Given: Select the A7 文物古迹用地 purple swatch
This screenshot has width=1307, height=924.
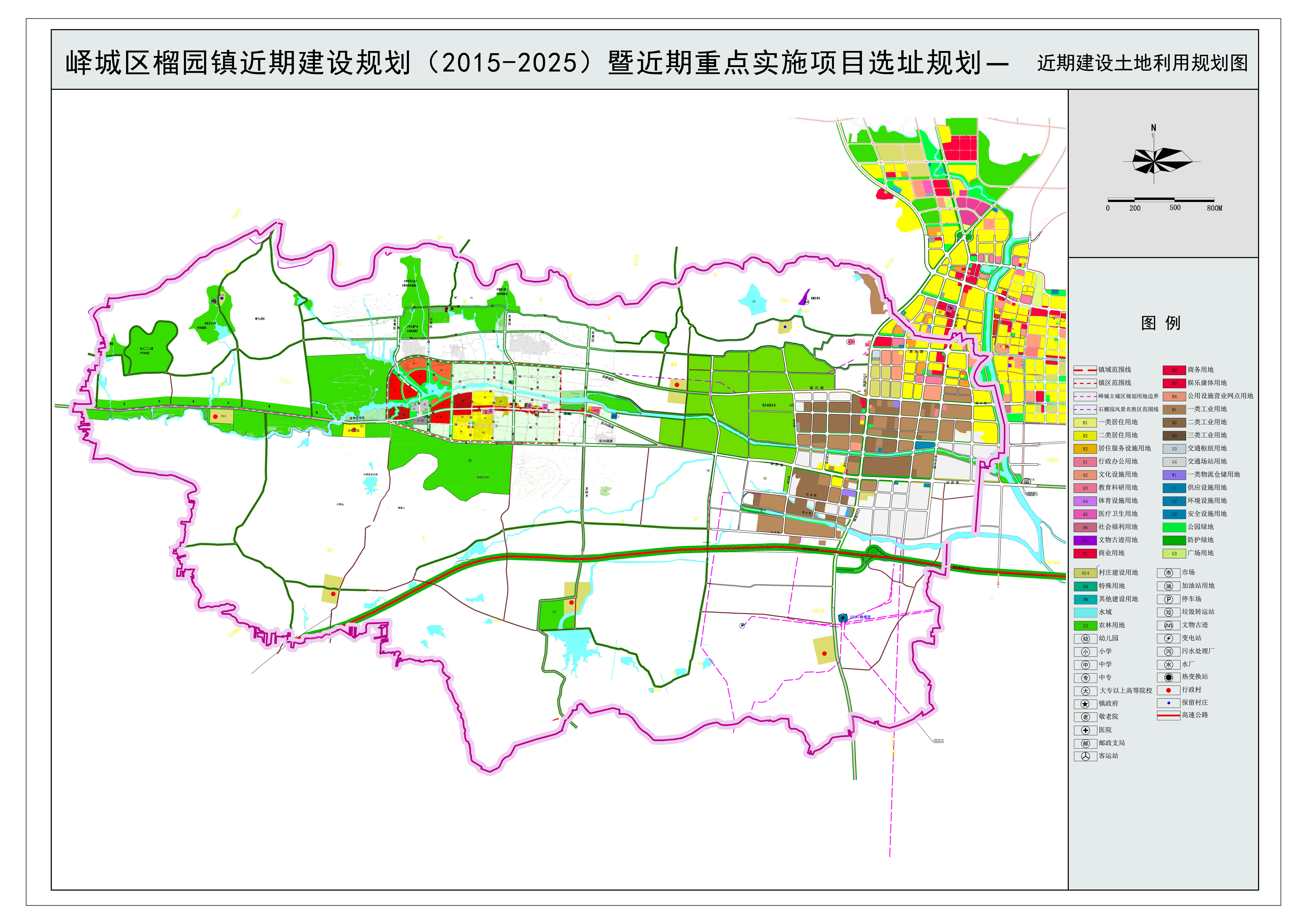Looking at the screenshot, I should [1085, 541].
